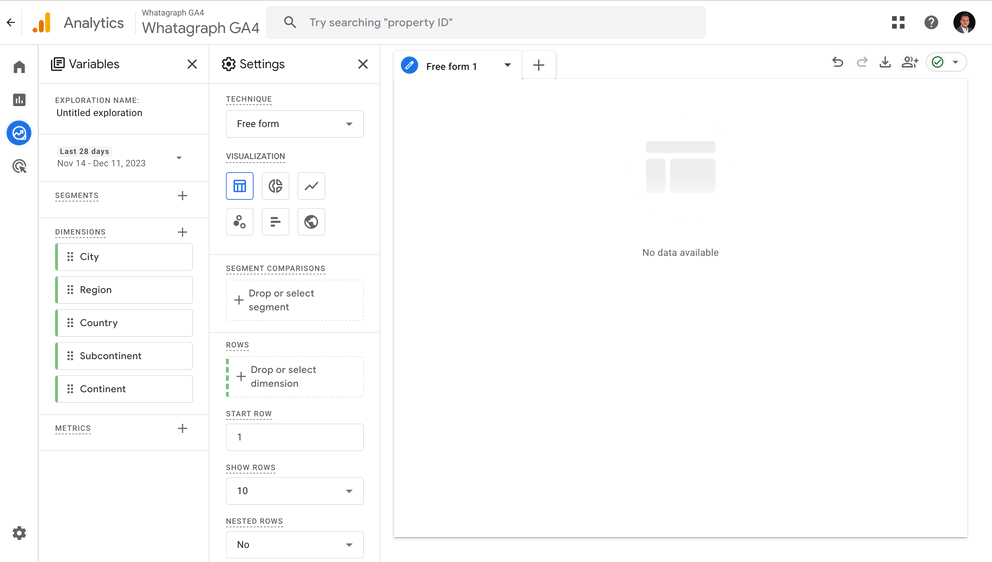Close the Variables panel
Image resolution: width=992 pixels, height=562 pixels.
(x=192, y=64)
